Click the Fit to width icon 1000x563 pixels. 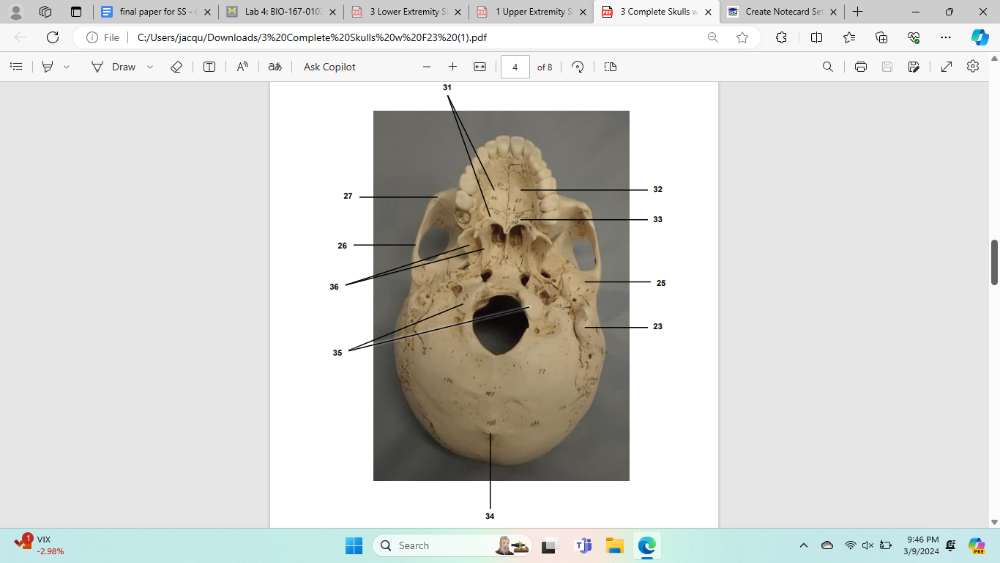coord(479,67)
